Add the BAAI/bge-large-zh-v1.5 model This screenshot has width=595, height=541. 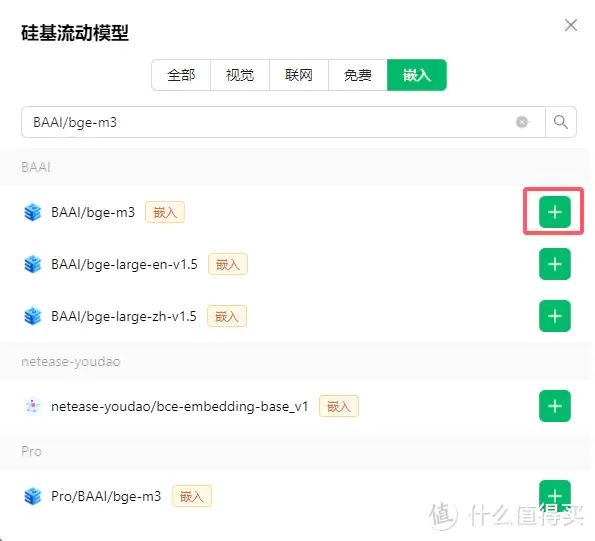click(x=554, y=316)
